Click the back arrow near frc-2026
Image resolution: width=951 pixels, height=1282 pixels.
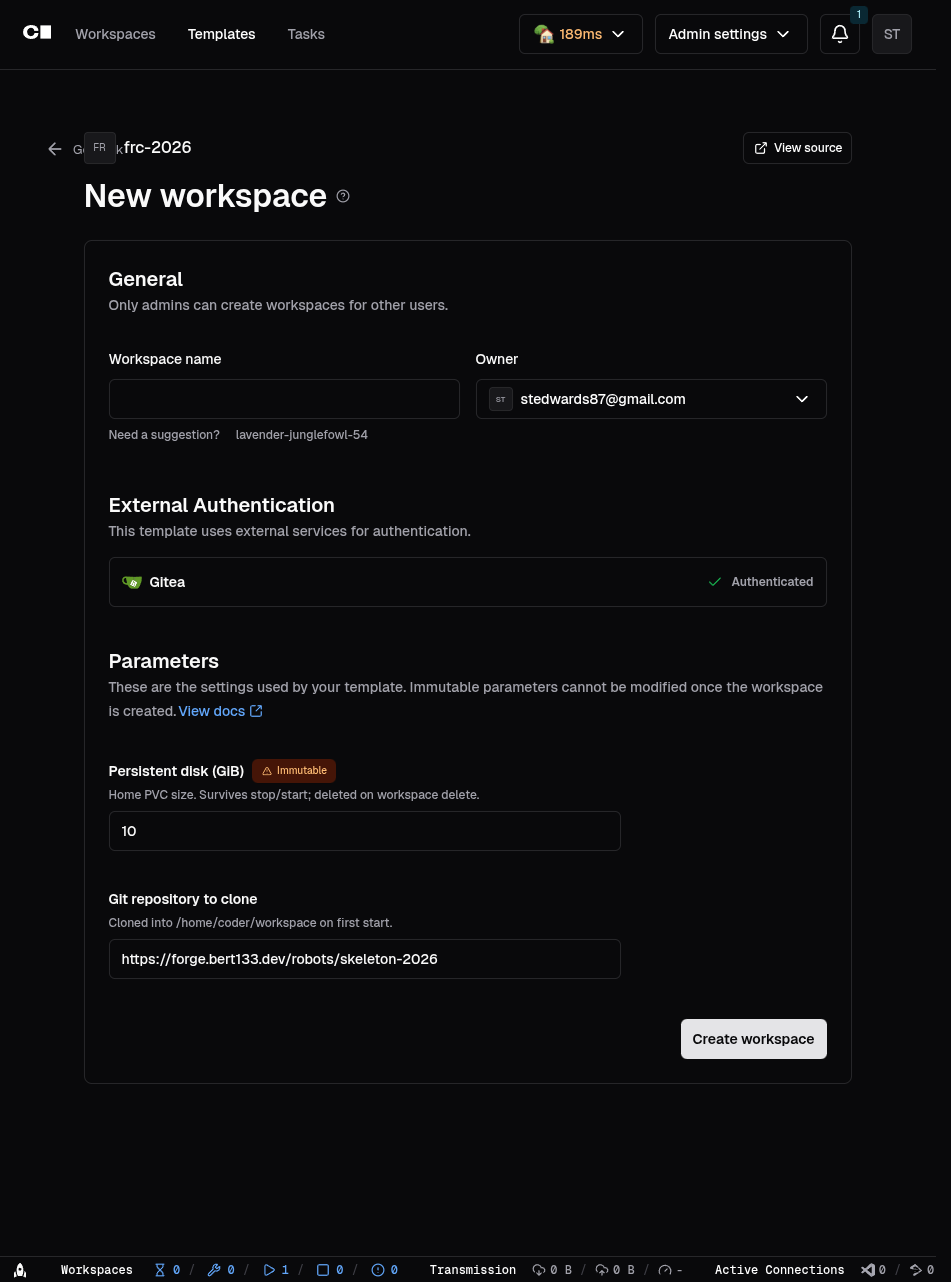pos(55,149)
